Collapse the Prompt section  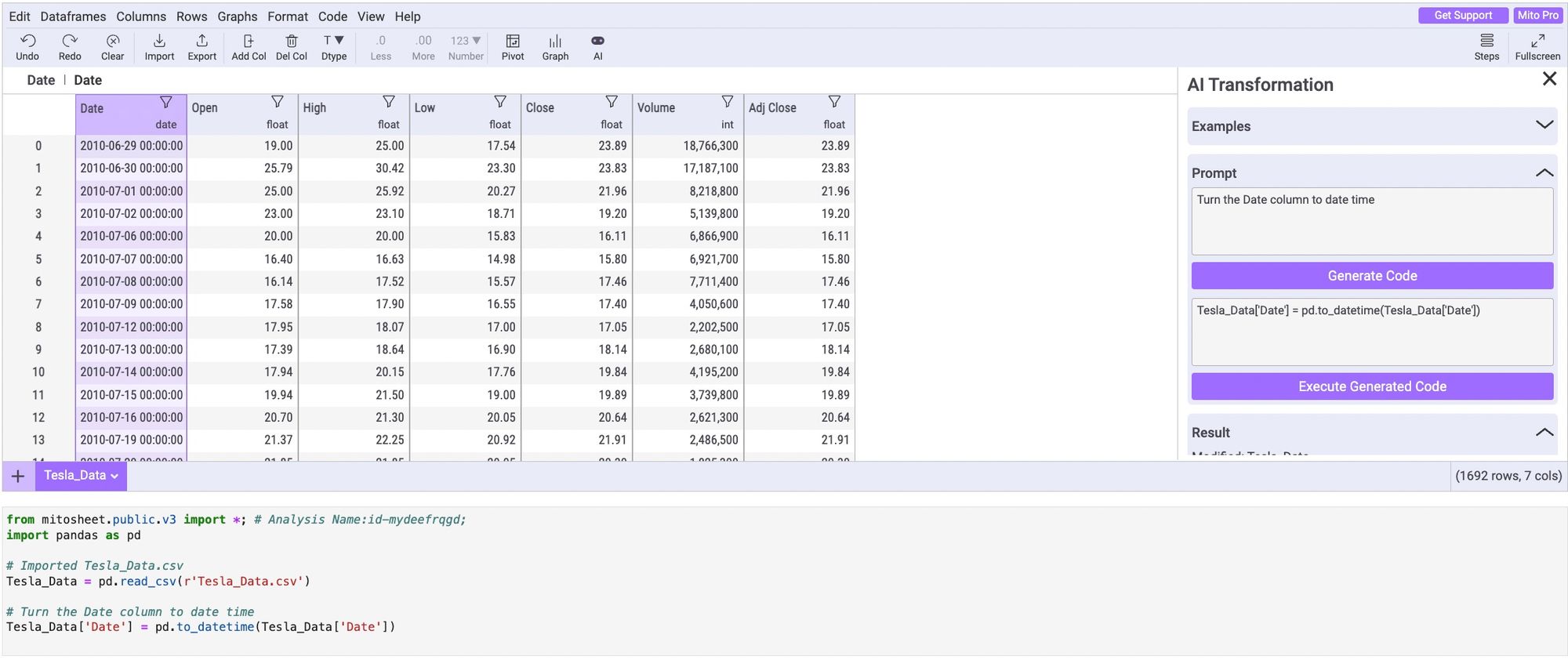(1544, 172)
